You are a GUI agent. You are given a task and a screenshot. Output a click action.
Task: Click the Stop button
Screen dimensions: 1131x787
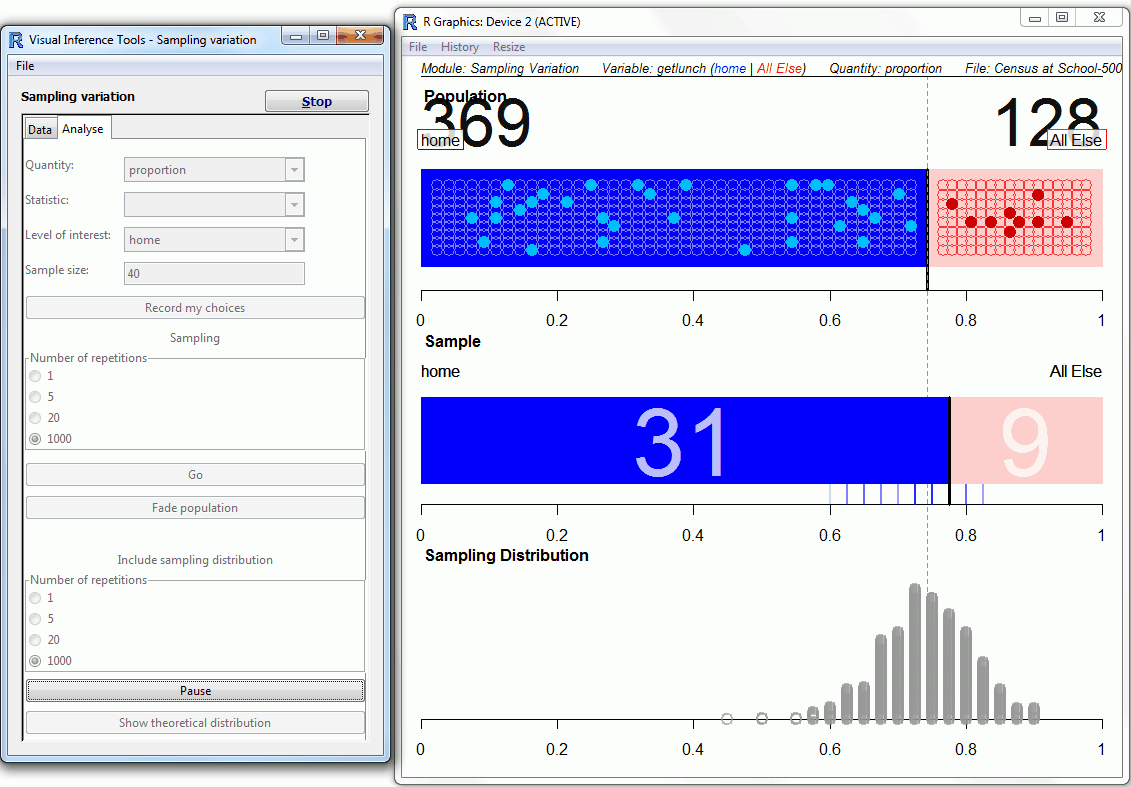tap(316, 102)
